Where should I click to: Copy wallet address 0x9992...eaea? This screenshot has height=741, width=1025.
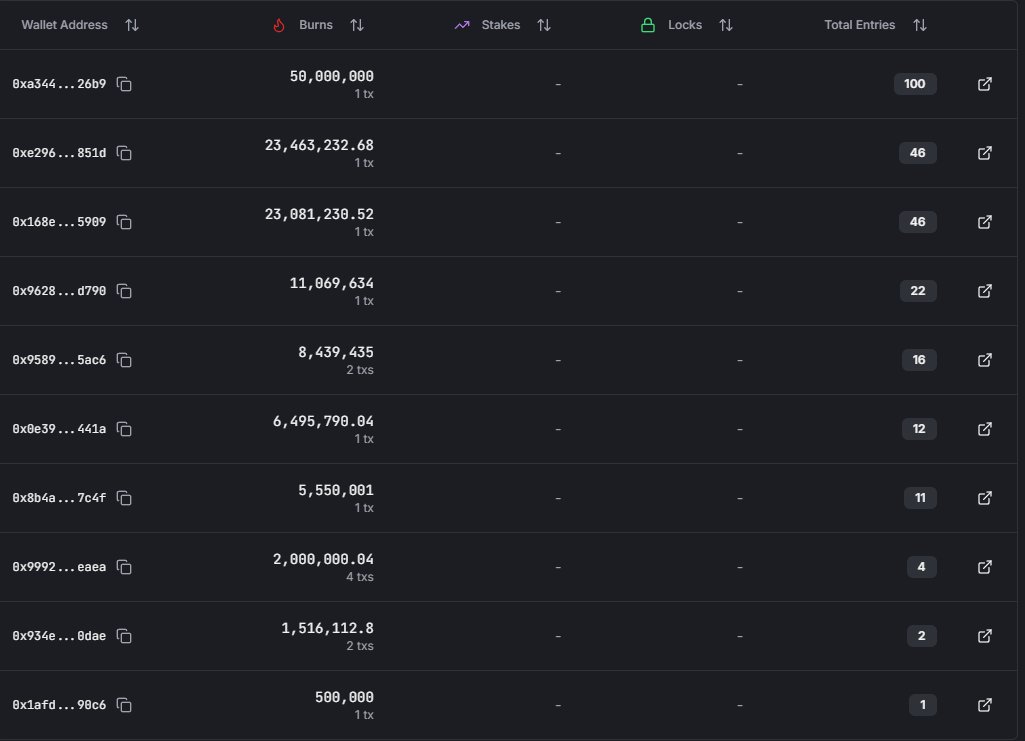coord(124,567)
